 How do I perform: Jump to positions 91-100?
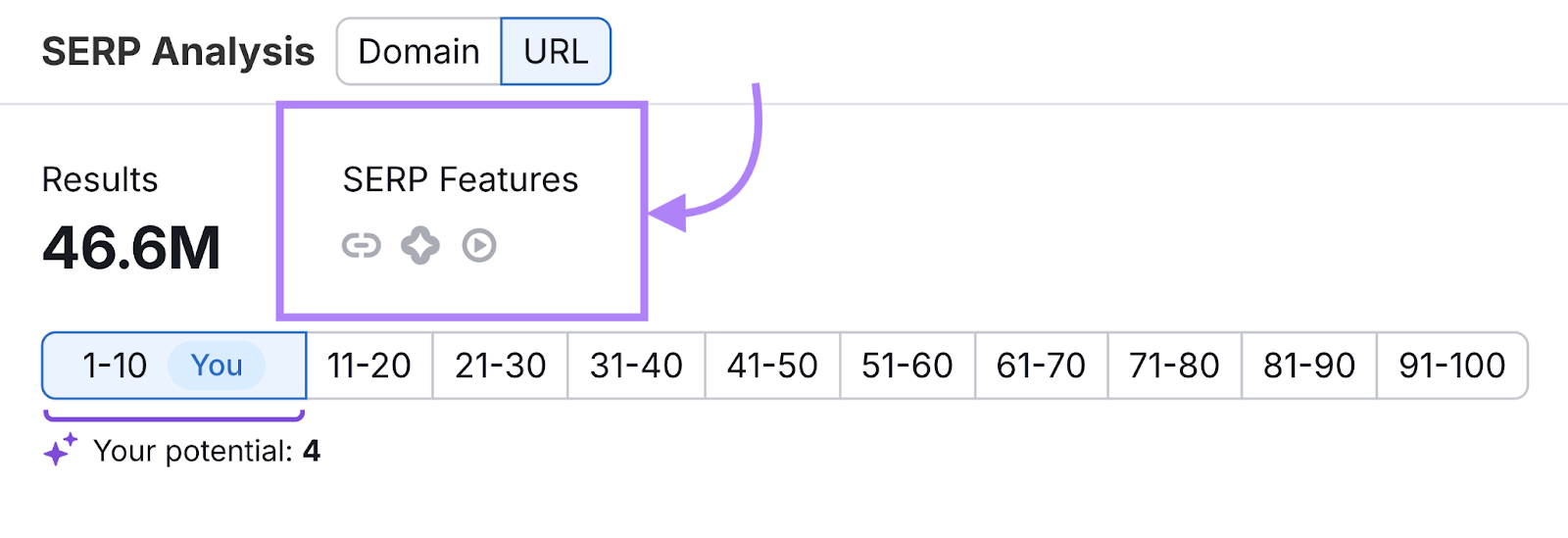(1451, 366)
